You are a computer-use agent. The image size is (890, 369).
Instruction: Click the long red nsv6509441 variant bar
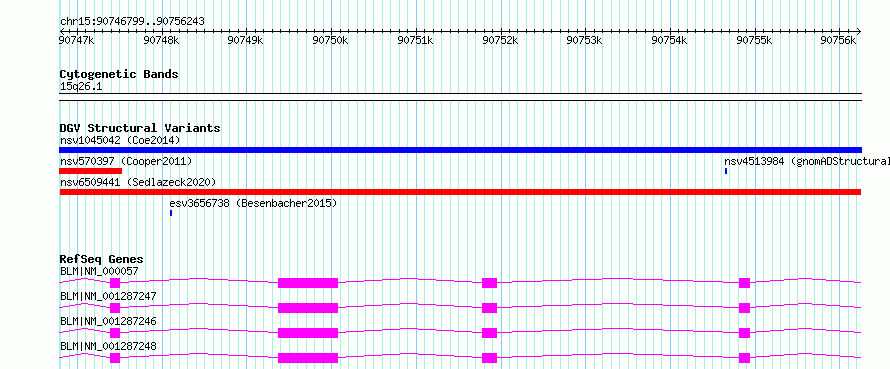pyautogui.click(x=460, y=192)
